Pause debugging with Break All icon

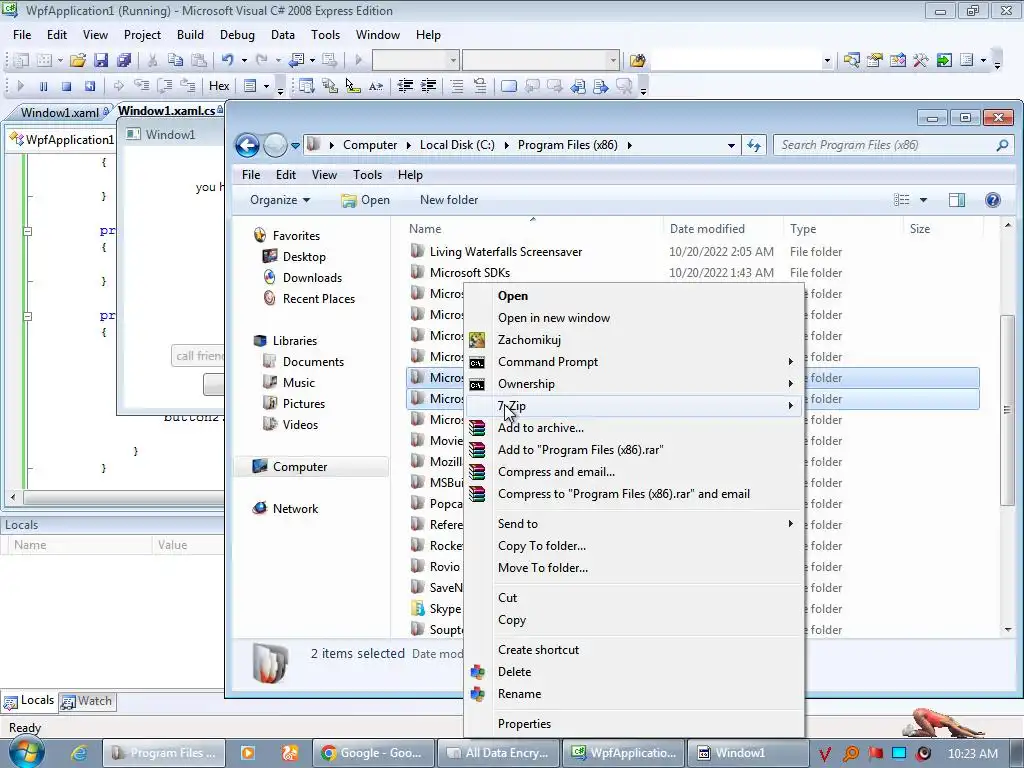point(43,86)
